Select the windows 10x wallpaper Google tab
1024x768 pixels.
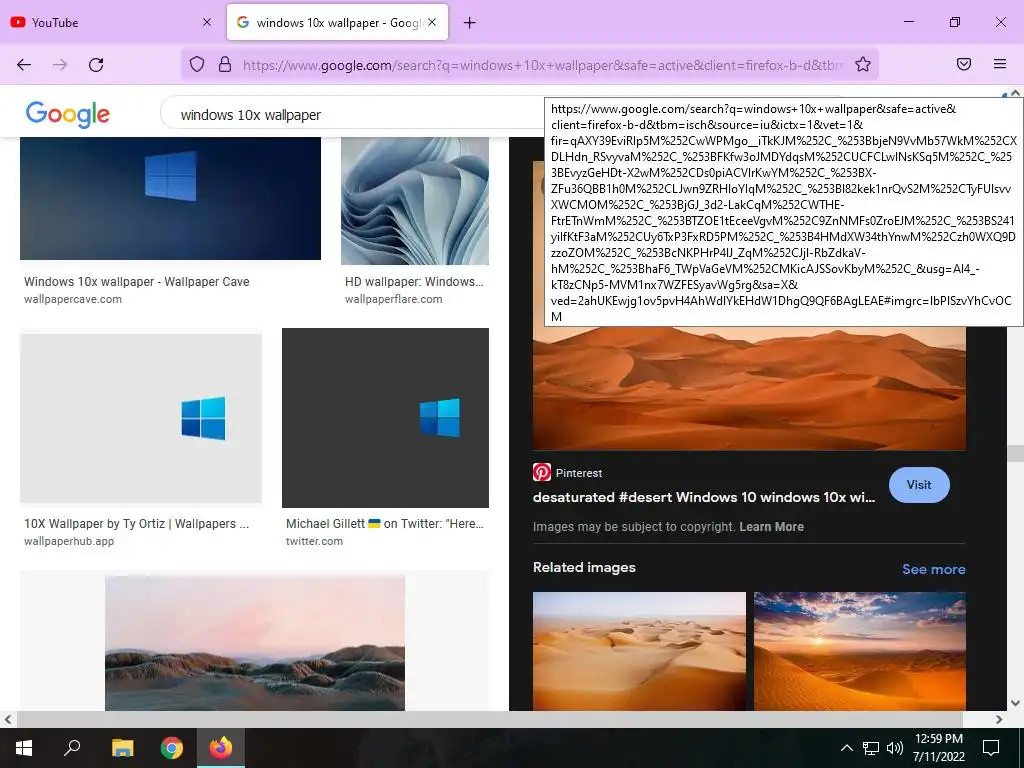tap(337, 22)
